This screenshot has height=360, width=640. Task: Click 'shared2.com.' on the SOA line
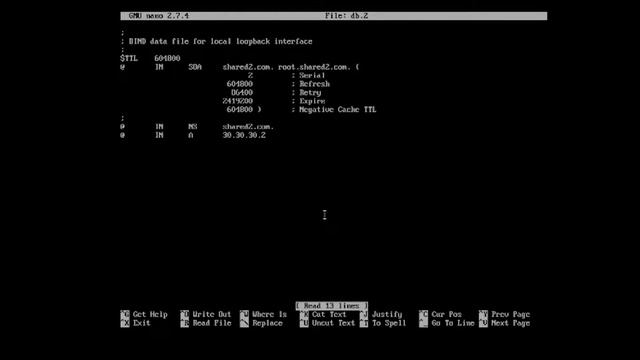[248, 67]
